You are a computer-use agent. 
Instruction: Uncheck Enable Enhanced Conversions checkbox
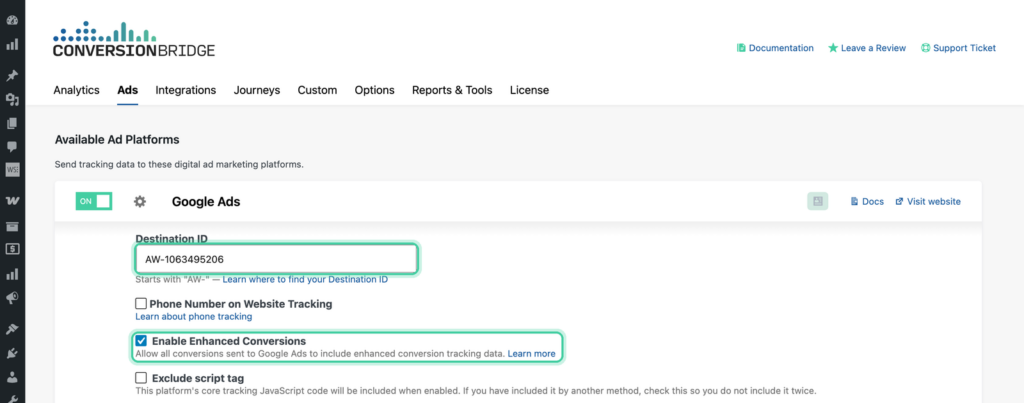140,341
